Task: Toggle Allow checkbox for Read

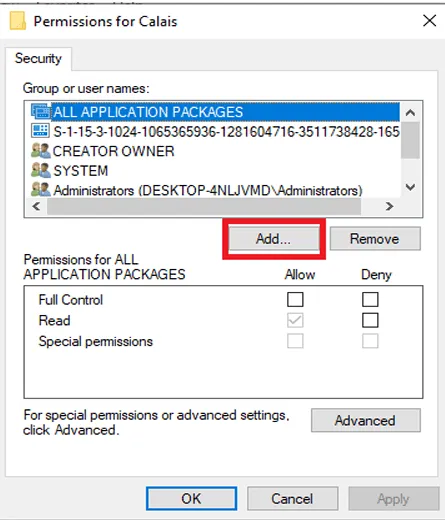Action: tap(295, 320)
